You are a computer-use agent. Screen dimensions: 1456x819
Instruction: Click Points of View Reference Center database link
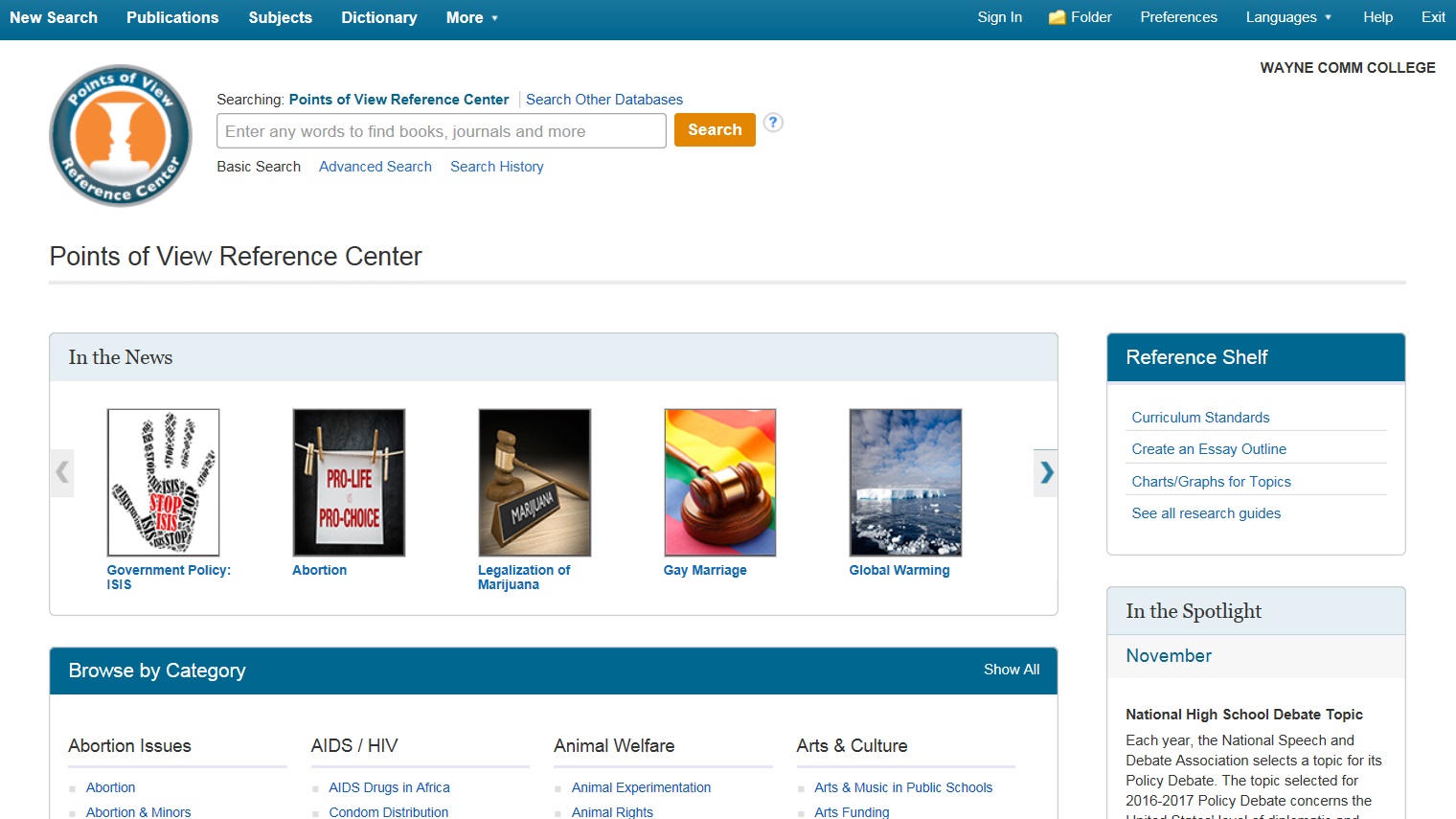pos(398,100)
